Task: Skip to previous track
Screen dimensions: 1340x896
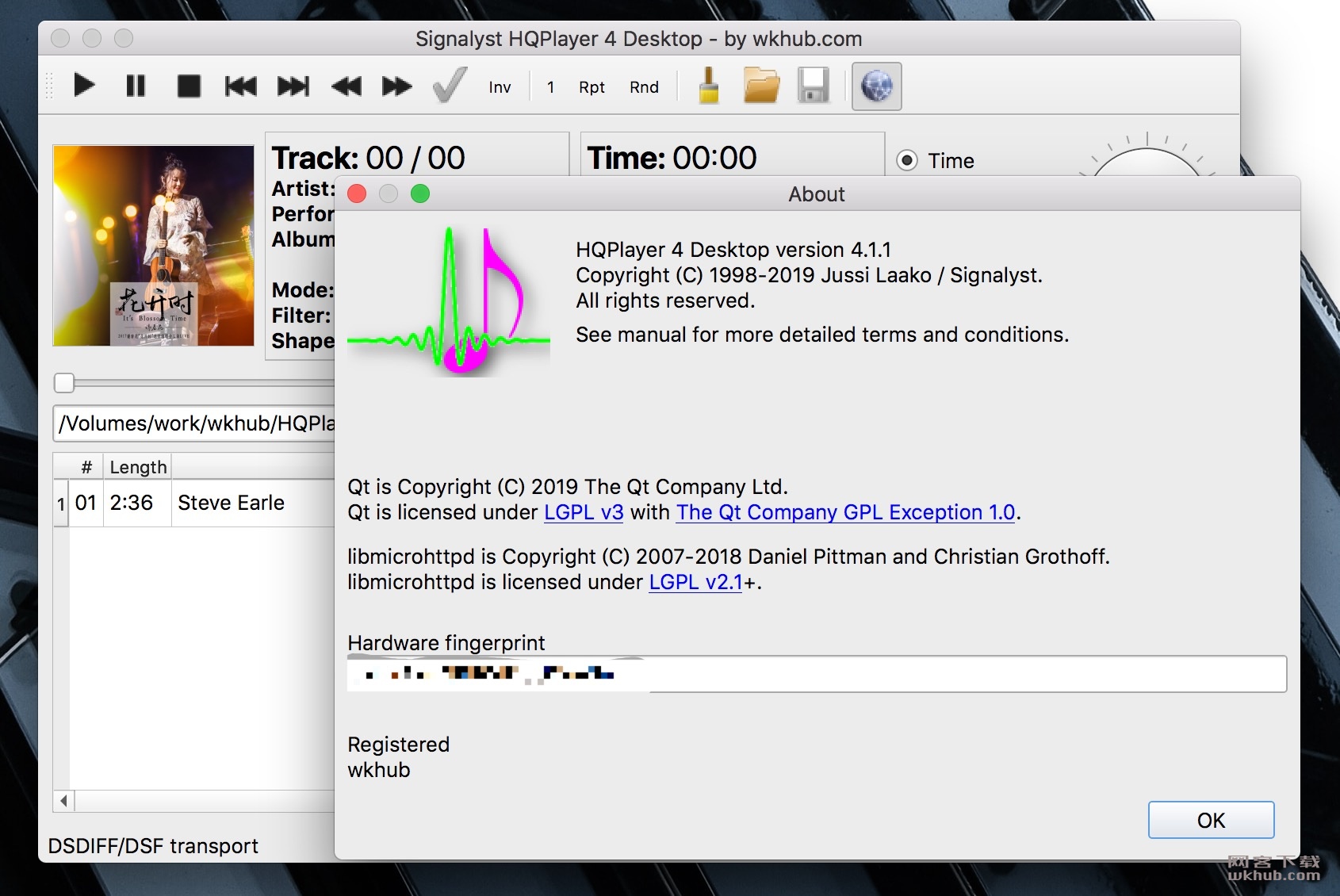Action: [x=240, y=86]
